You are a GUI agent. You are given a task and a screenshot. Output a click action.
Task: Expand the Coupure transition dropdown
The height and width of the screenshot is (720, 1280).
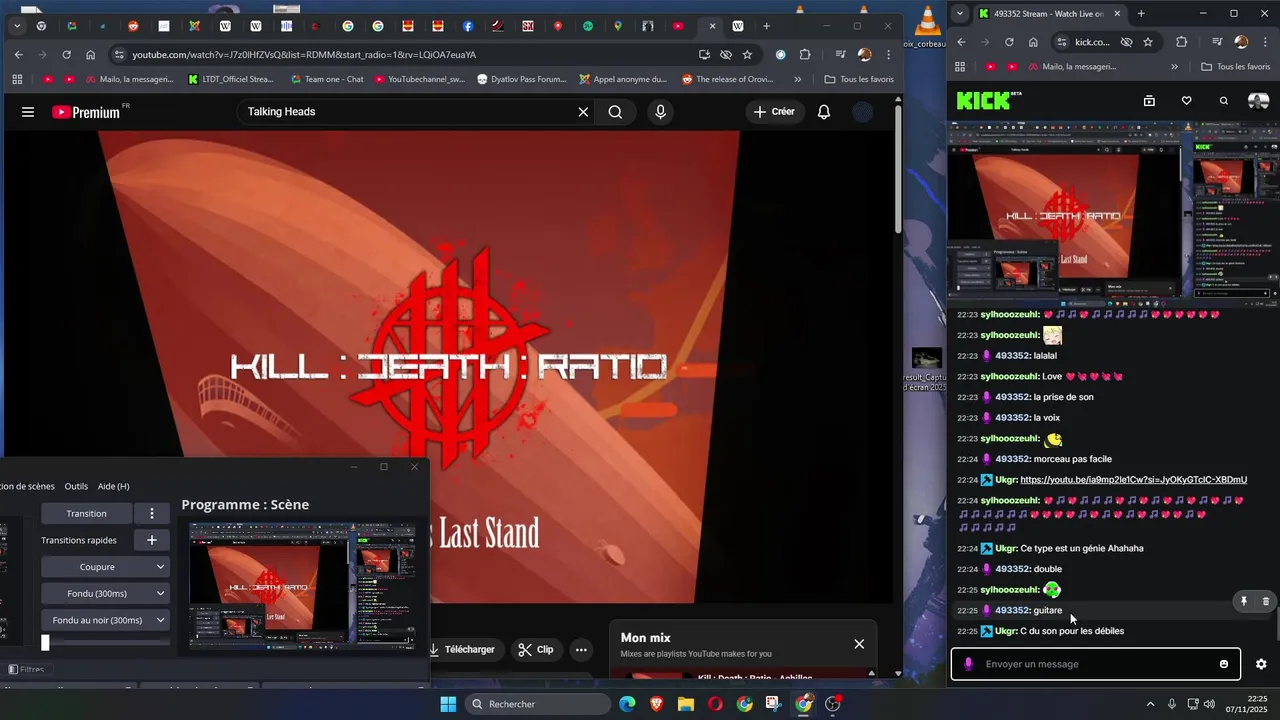click(x=105, y=567)
